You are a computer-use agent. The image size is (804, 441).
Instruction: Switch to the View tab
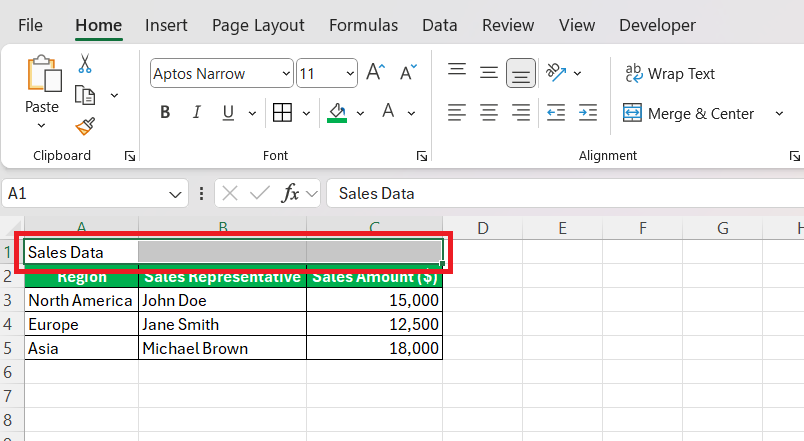point(577,25)
